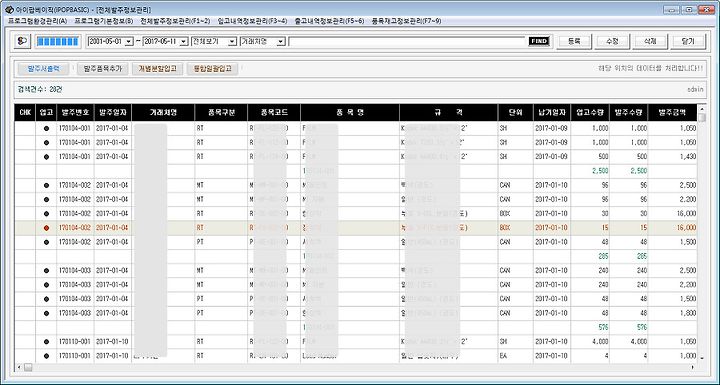The height and width of the screenshot is (385, 720).
Task: Click the EA unit cell
Action: [515, 356]
